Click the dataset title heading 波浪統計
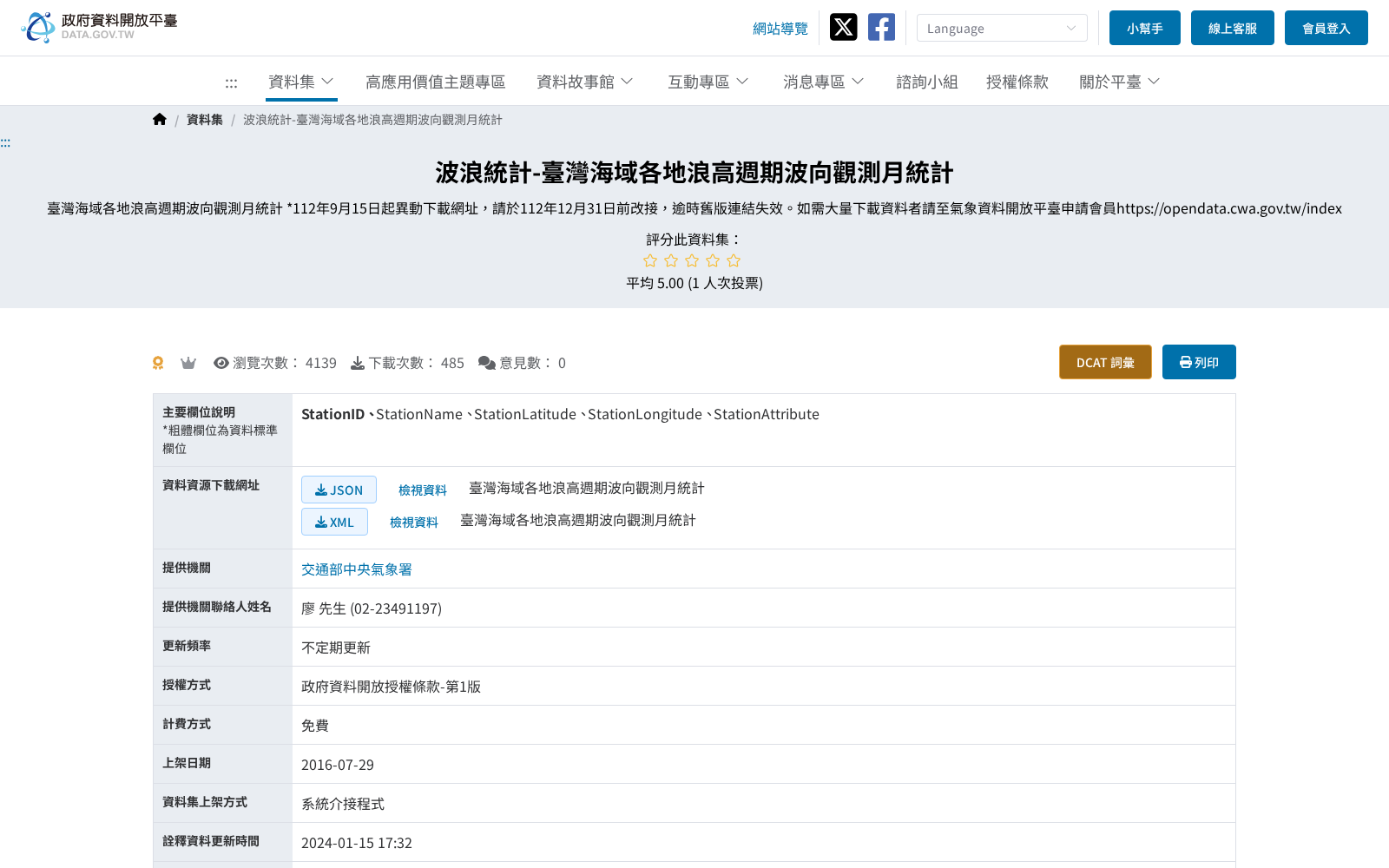The width and height of the screenshot is (1389, 868). pos(694,173)
